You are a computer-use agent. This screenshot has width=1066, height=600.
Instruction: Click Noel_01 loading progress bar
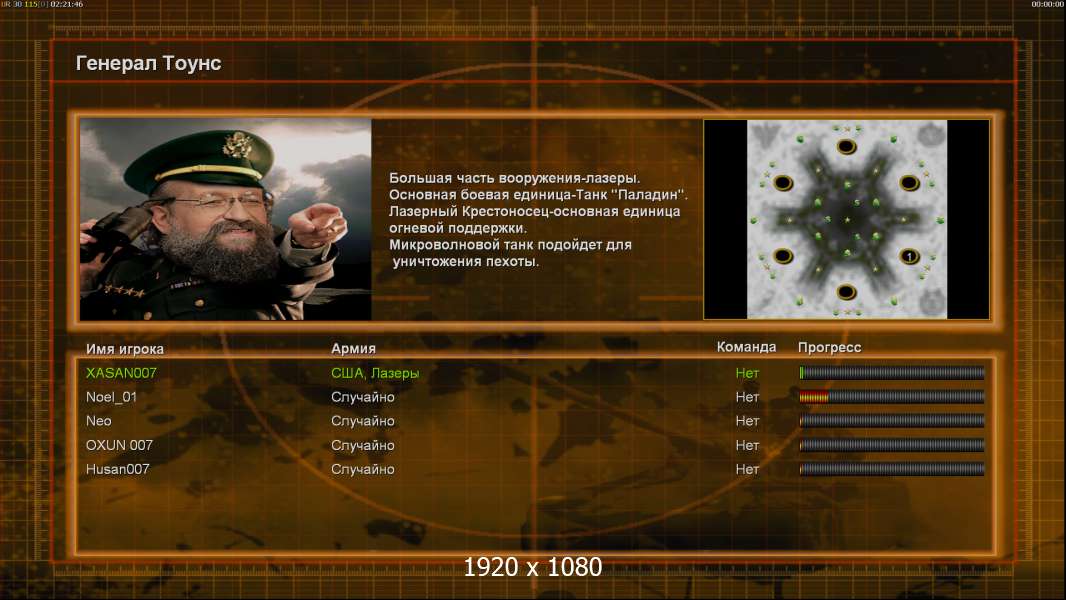[892, 397]
